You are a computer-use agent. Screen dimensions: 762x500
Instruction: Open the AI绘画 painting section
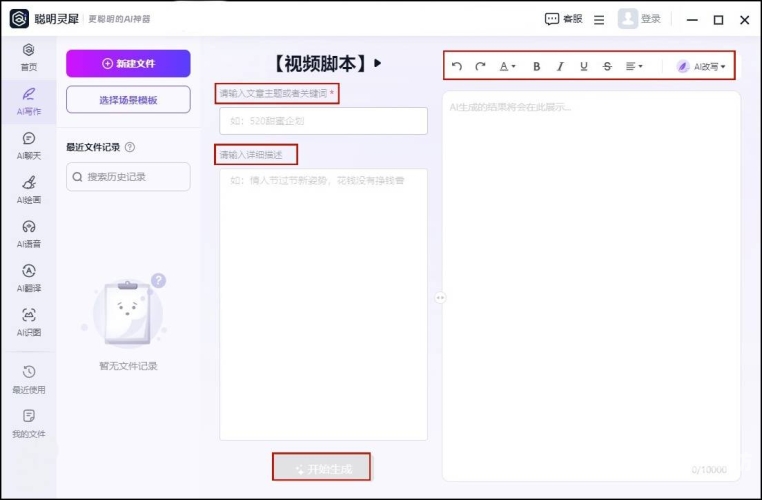(x=29, y=190)
